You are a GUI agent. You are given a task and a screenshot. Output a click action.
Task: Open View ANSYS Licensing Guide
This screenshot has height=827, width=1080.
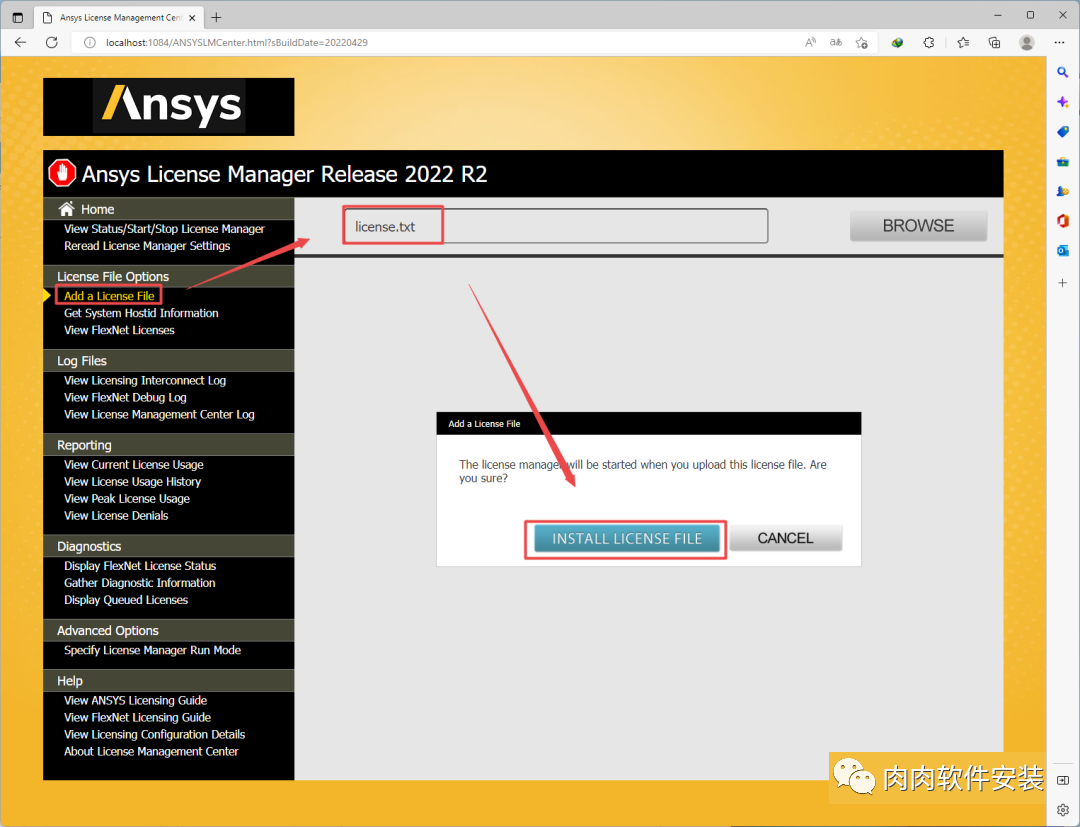point(135,700)
